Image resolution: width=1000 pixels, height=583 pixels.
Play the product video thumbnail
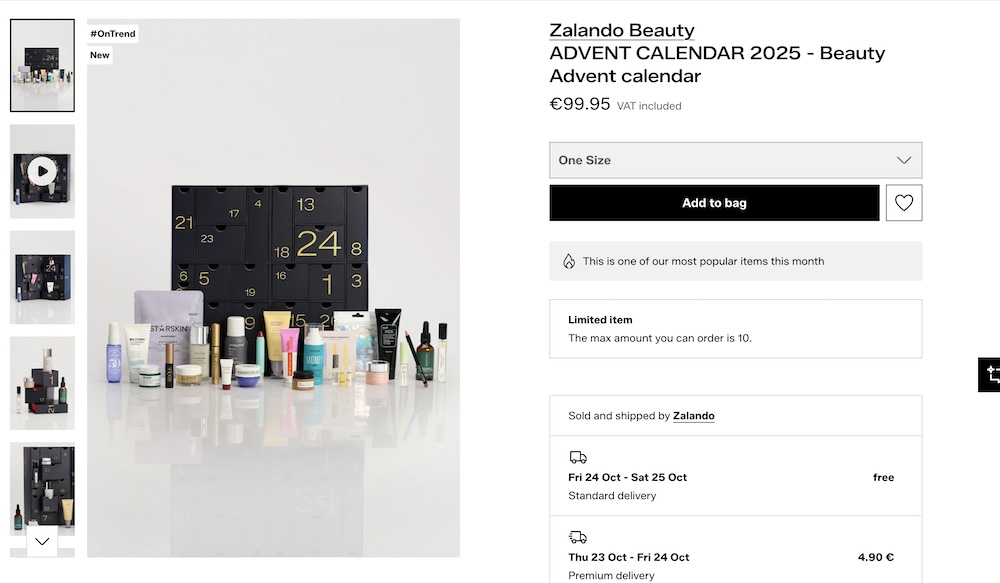click(x=42, y=171)
